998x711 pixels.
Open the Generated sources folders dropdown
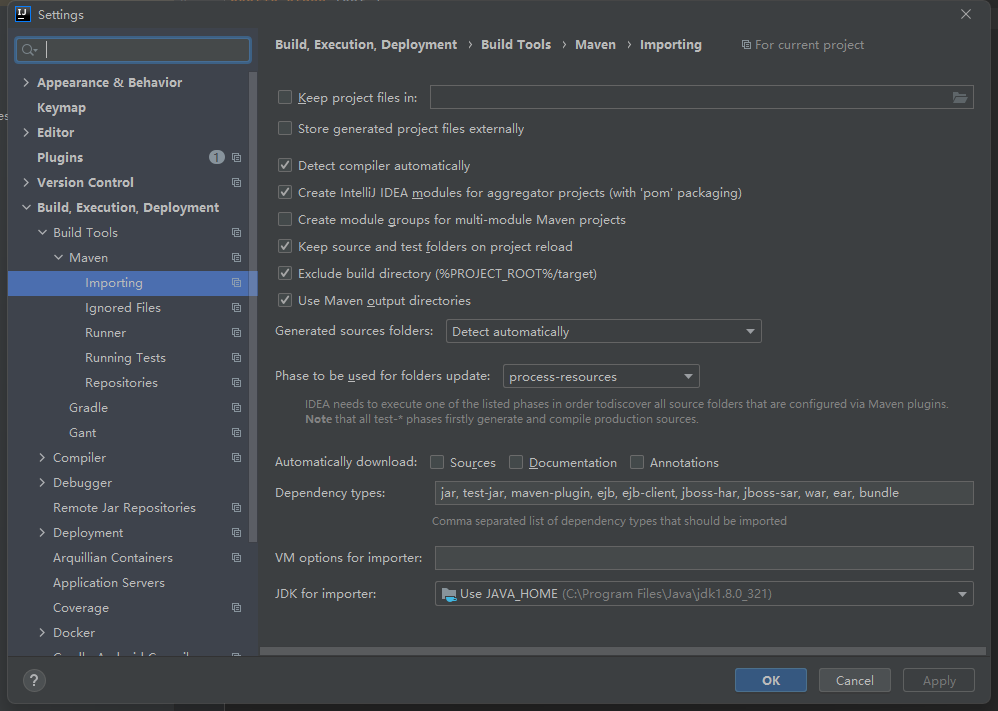pos(747,330)
